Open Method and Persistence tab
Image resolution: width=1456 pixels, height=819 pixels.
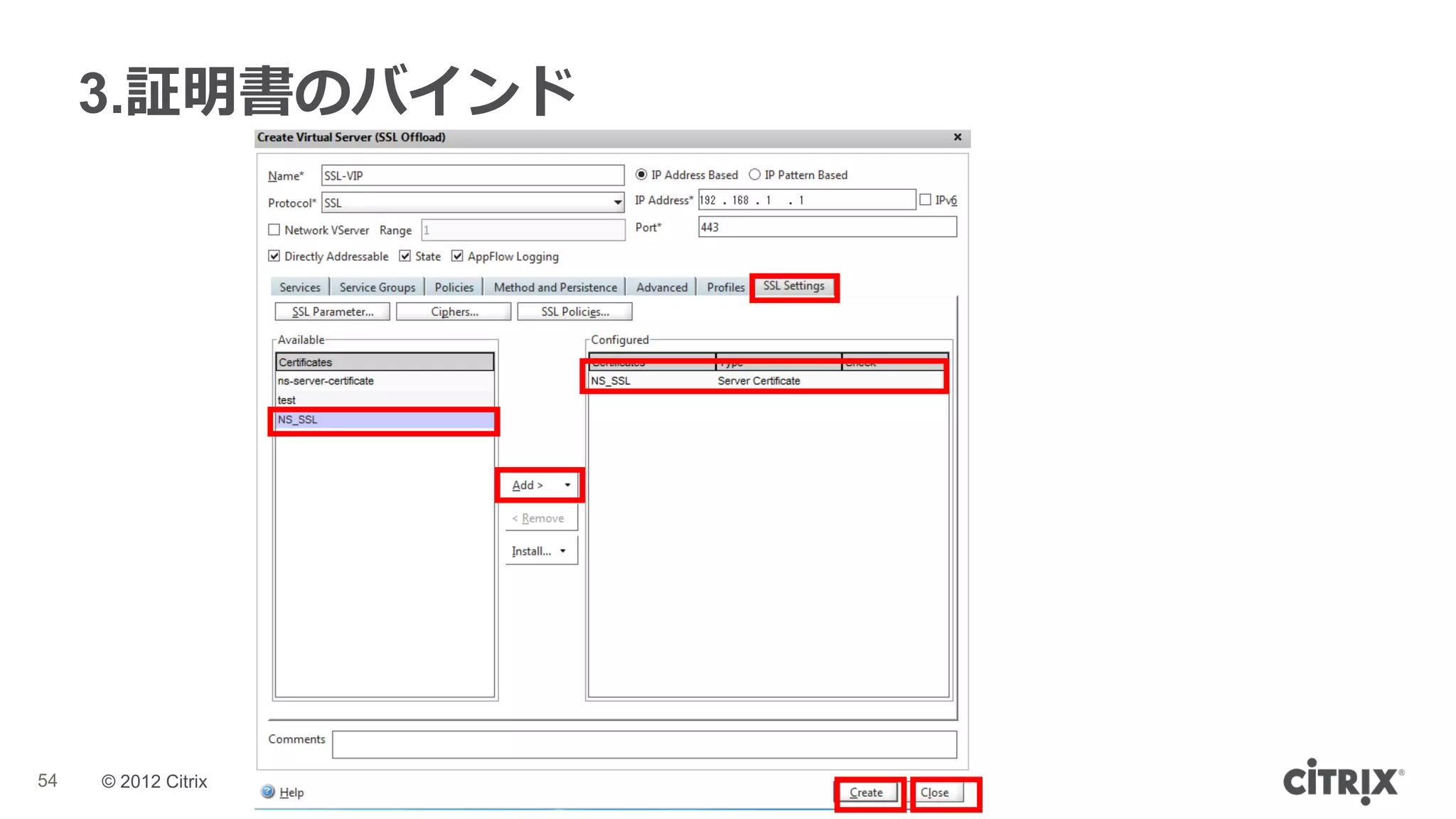tap(555, 287)
